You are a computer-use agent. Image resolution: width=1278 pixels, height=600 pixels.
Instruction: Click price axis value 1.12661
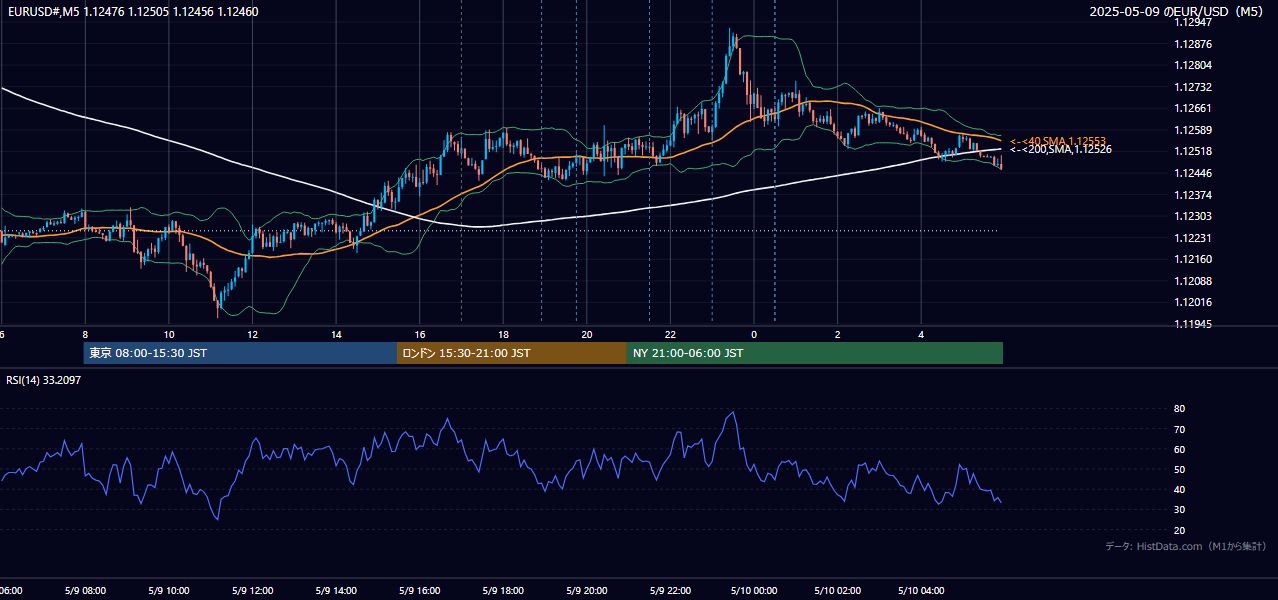[1192, 108]
